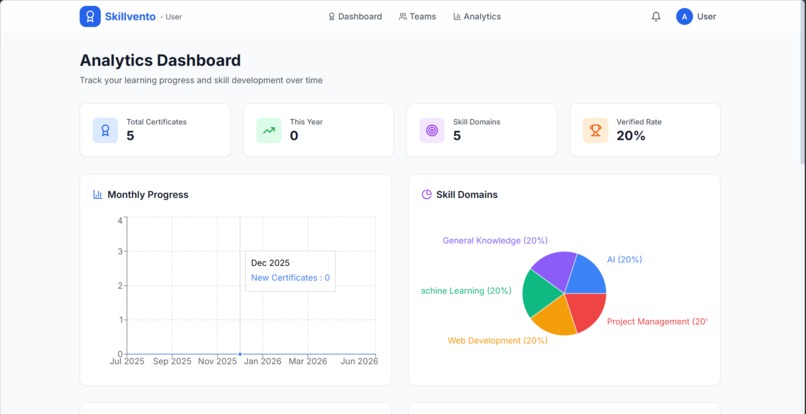Select the red Project Management pie slice
Image resolution: width=806 pixels, height=414 pixels.
(589, 310)
